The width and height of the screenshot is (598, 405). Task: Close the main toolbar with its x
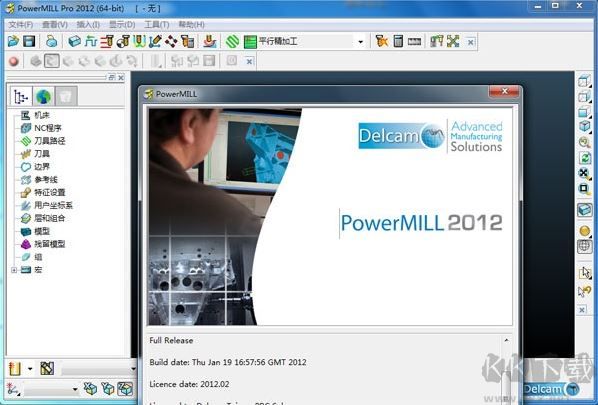(471, 42)
